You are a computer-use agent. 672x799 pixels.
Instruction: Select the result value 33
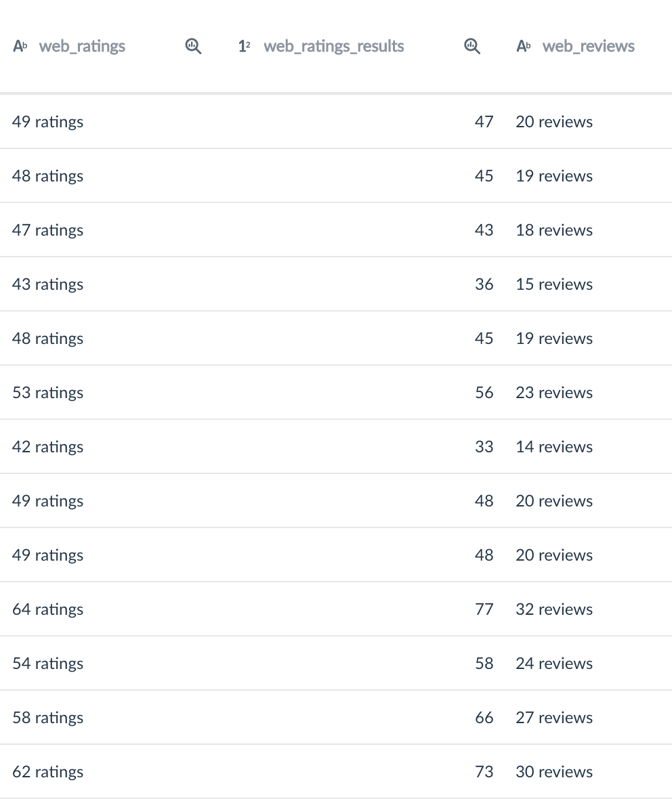[484, 446]
